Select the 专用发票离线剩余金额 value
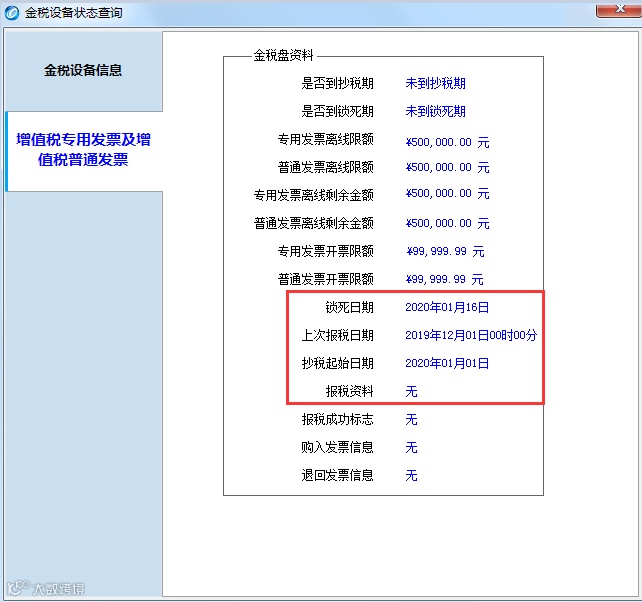The height and width of the screenshot is (602, 642). pyautogui.click(x=447, y=193)
